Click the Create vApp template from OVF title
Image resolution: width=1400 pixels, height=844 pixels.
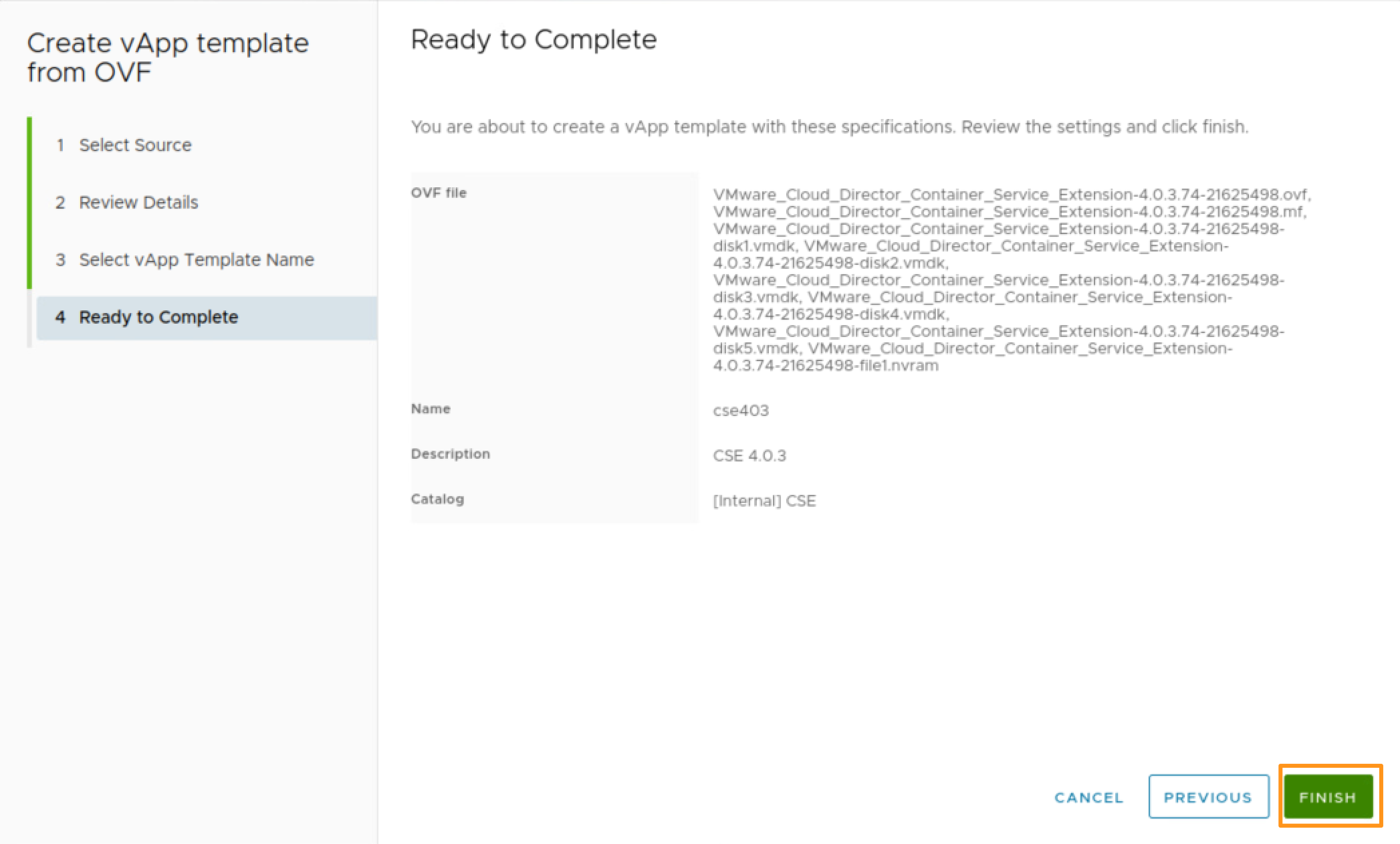coord(168,58)
